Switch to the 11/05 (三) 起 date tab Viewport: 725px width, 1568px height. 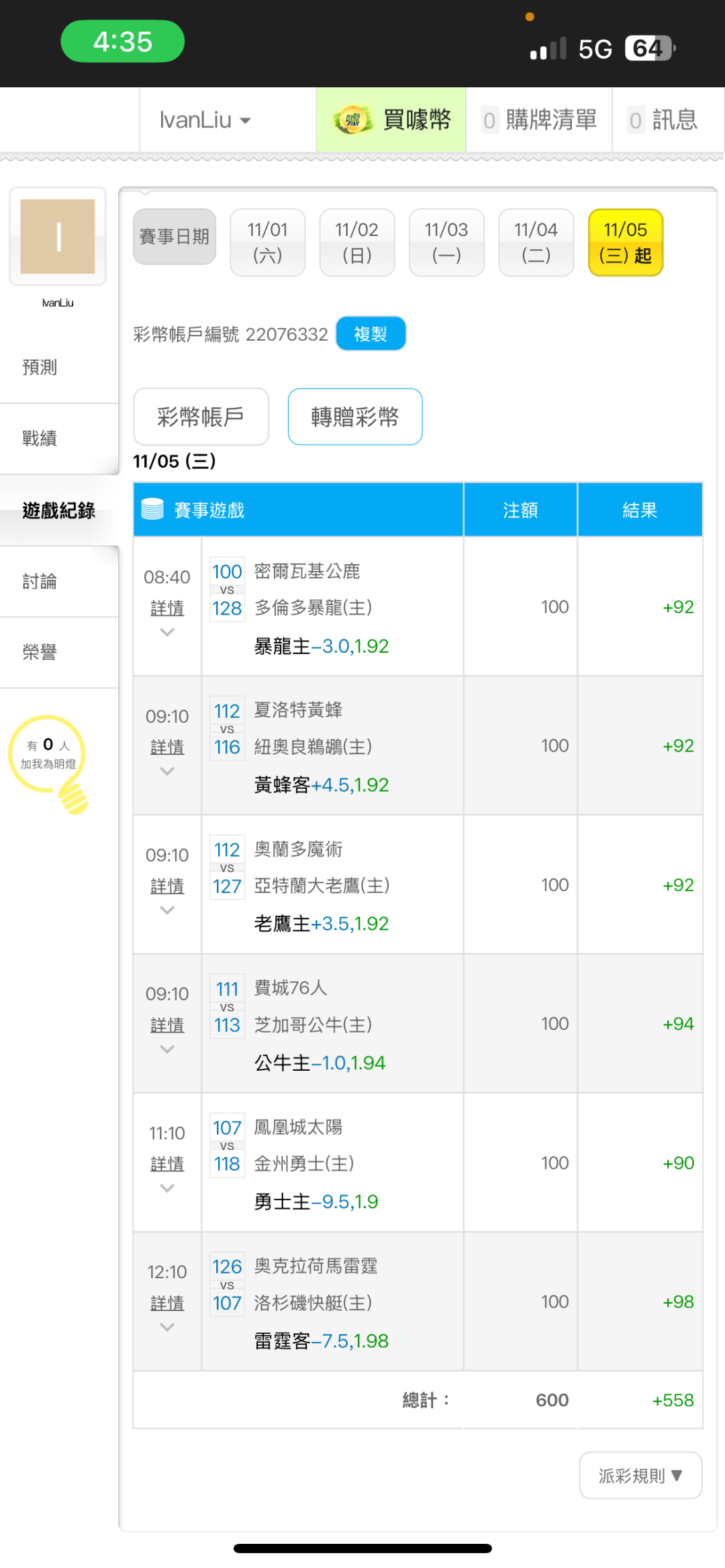click(x=625, y=242)
